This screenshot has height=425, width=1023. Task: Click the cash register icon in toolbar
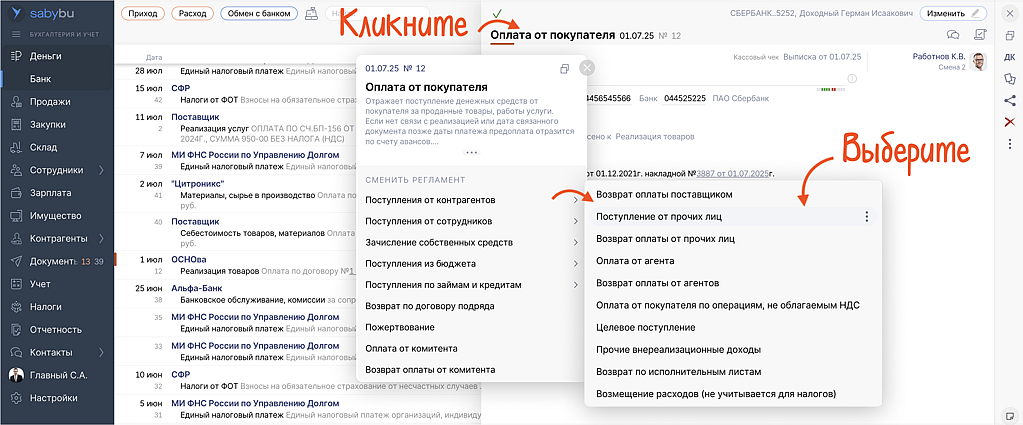click(313, 14)
